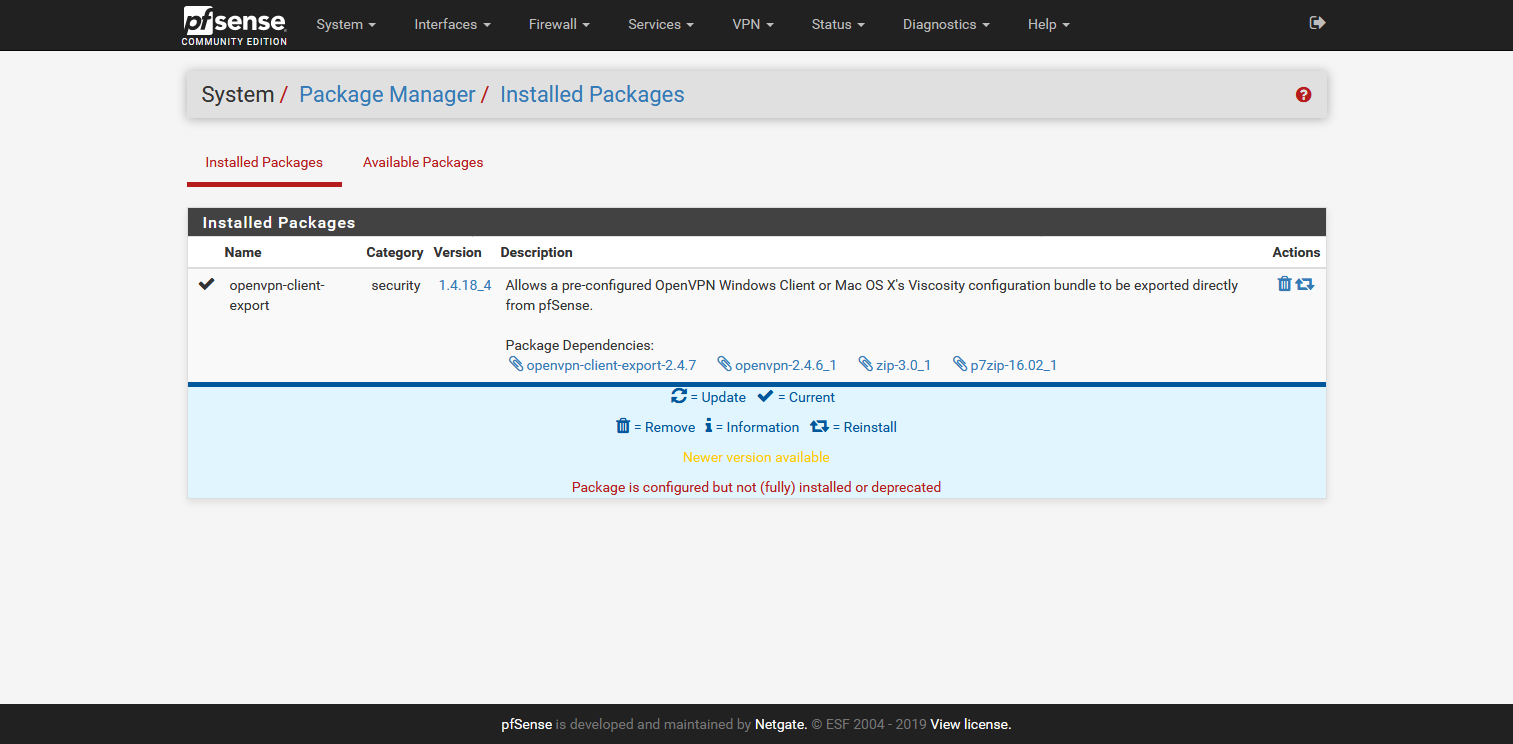Click the 'Package is configured but not' warning text

pyautogui.click(x=756, y=487)
